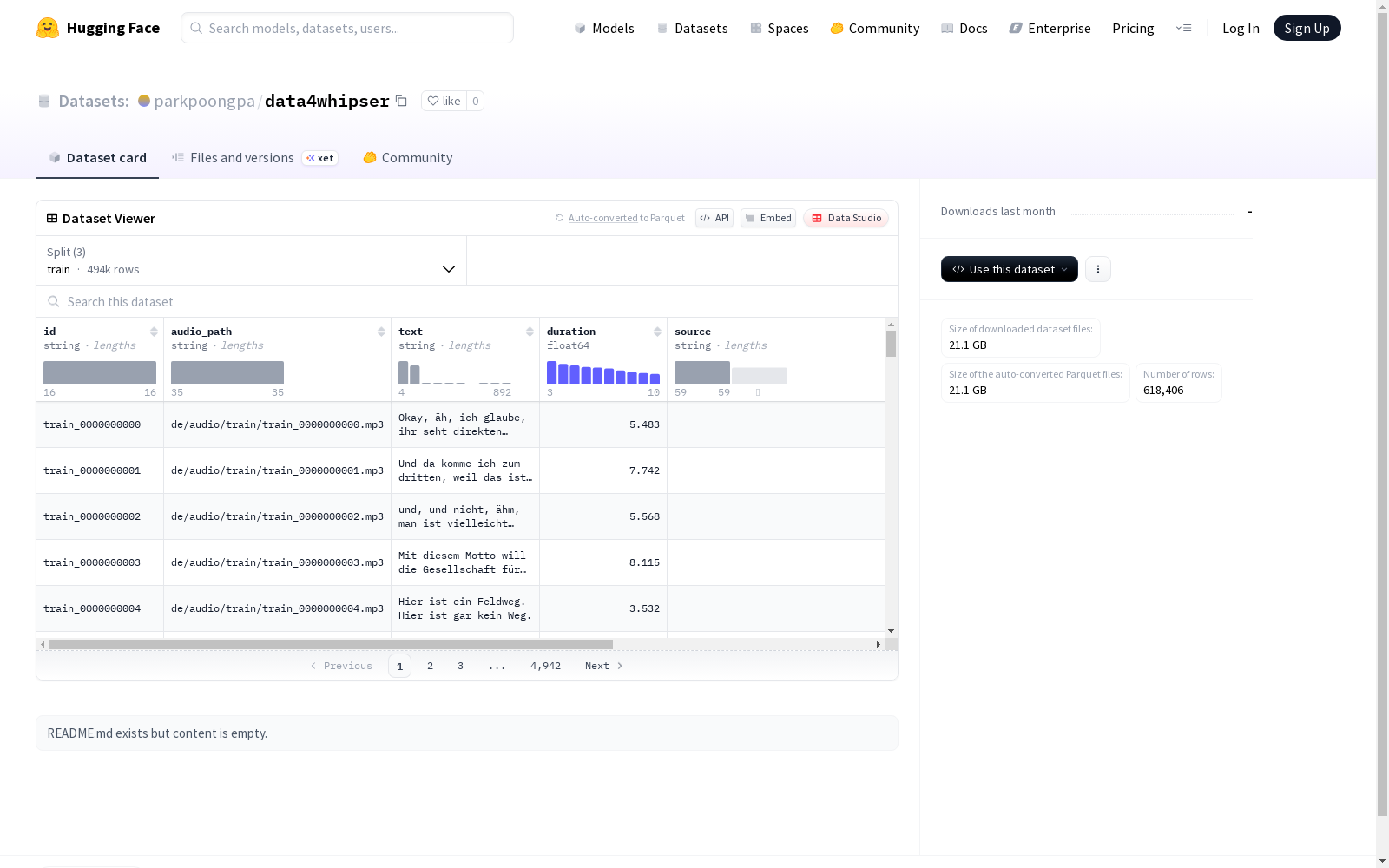Open the three-dot menu beside Use this dataset
This screenshot has height=868, width=1389.
[x=1098, y=269]
